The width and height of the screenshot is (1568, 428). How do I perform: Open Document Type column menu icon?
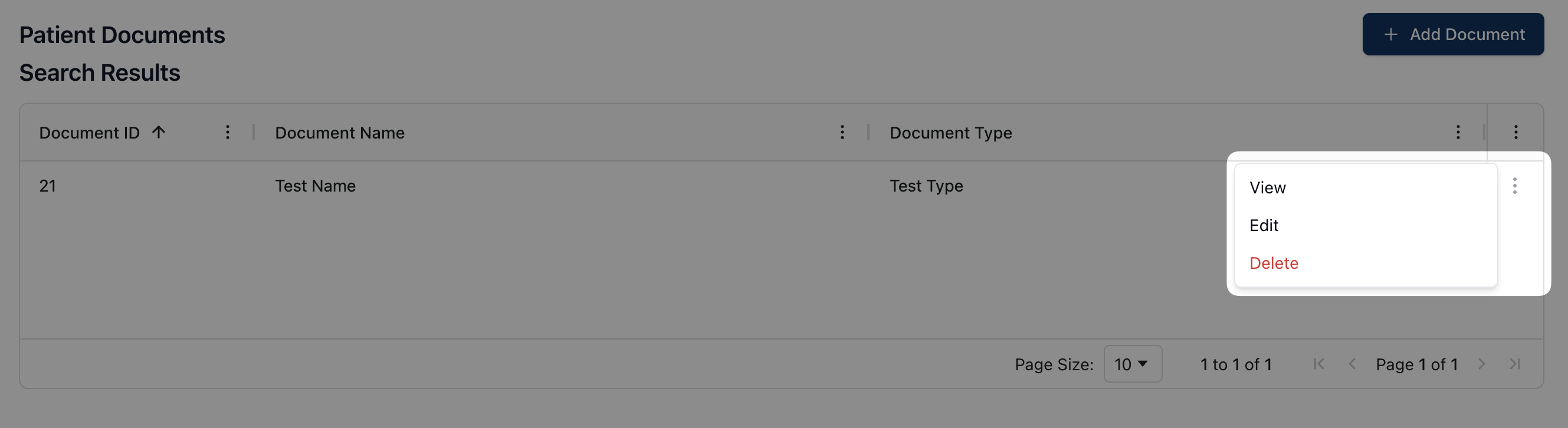1458,132
